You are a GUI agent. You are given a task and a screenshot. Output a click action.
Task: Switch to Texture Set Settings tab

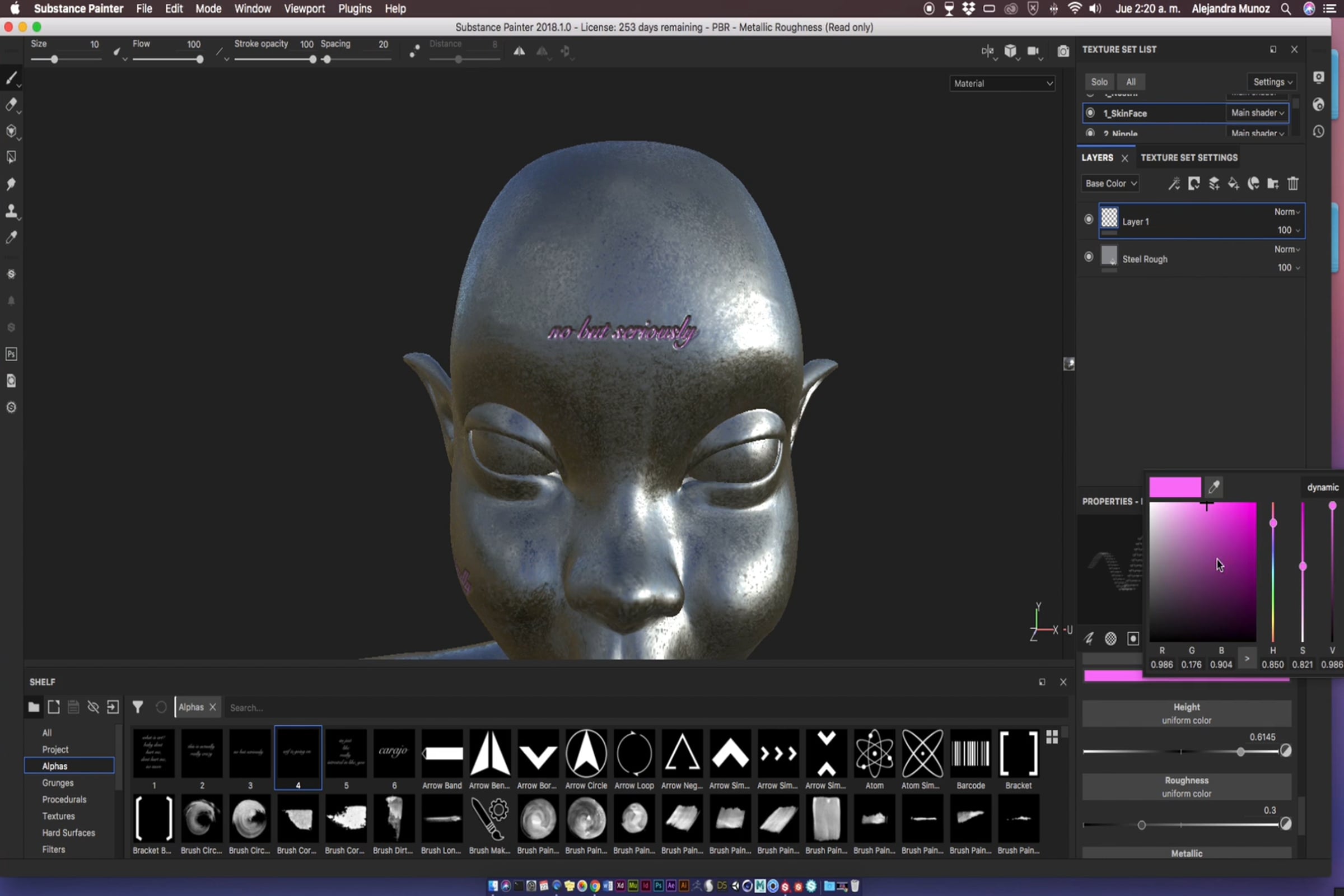point(1188,158)
